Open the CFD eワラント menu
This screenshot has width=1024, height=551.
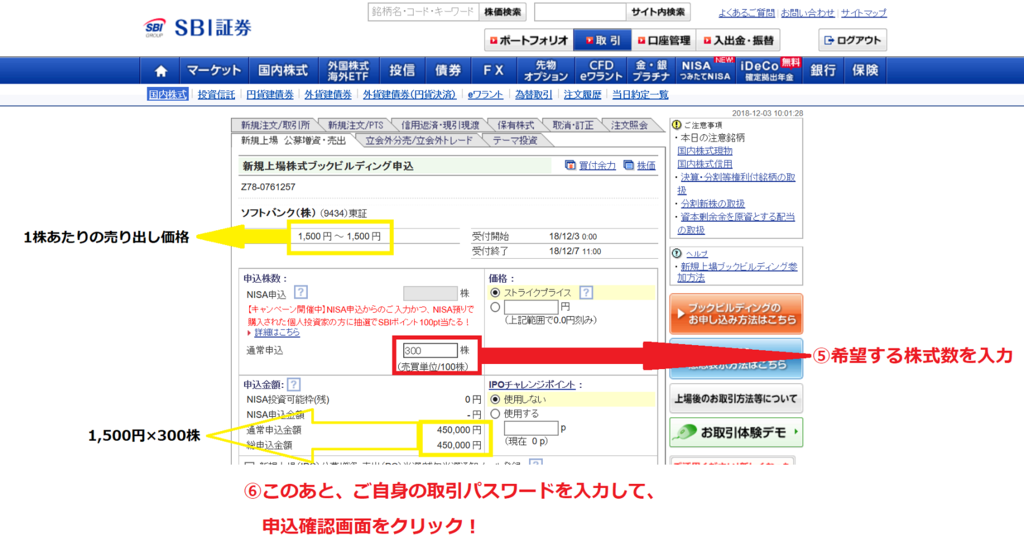(601, 71)
